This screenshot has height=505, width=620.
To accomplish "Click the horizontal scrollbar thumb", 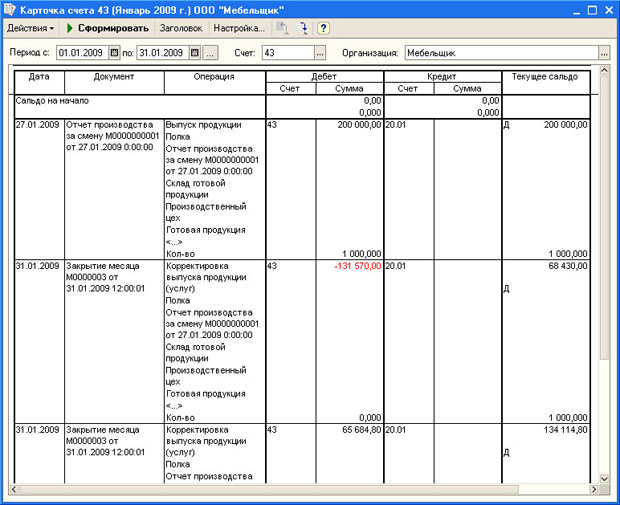I will [x=268, y=490].
